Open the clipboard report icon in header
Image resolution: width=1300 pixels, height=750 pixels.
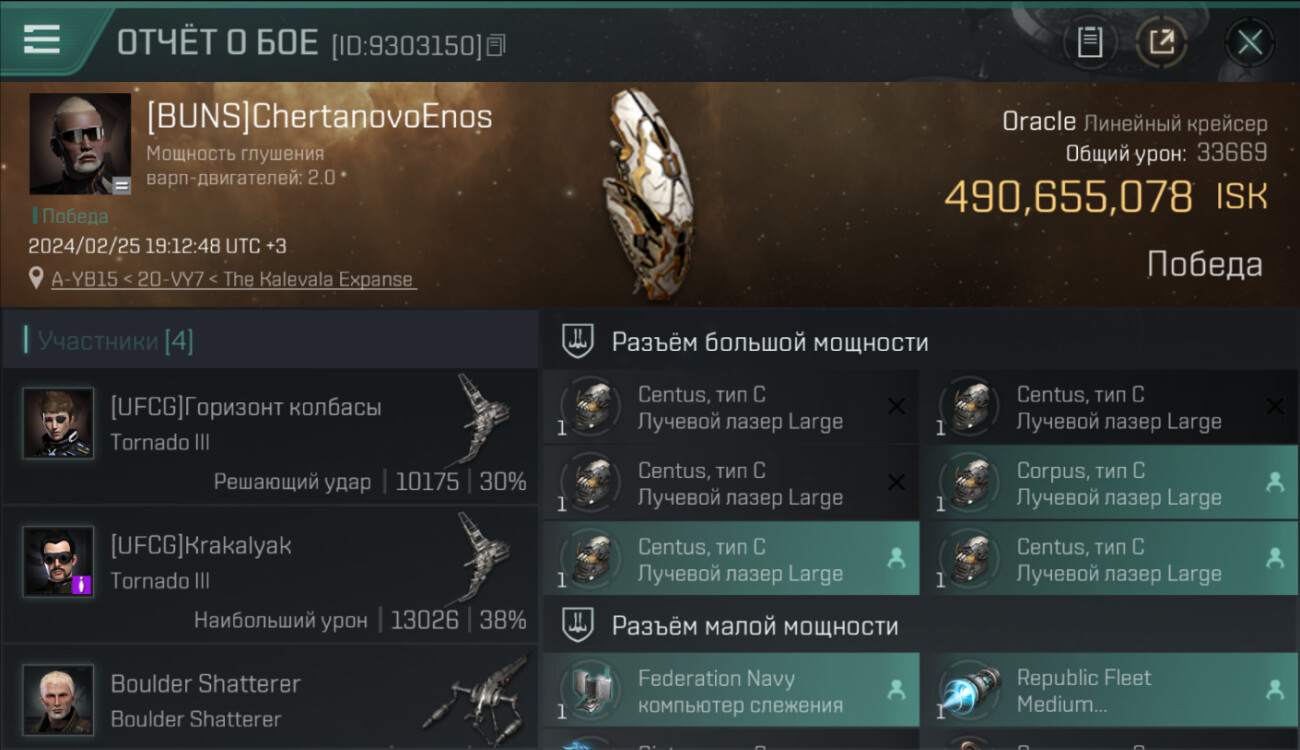1090,42
